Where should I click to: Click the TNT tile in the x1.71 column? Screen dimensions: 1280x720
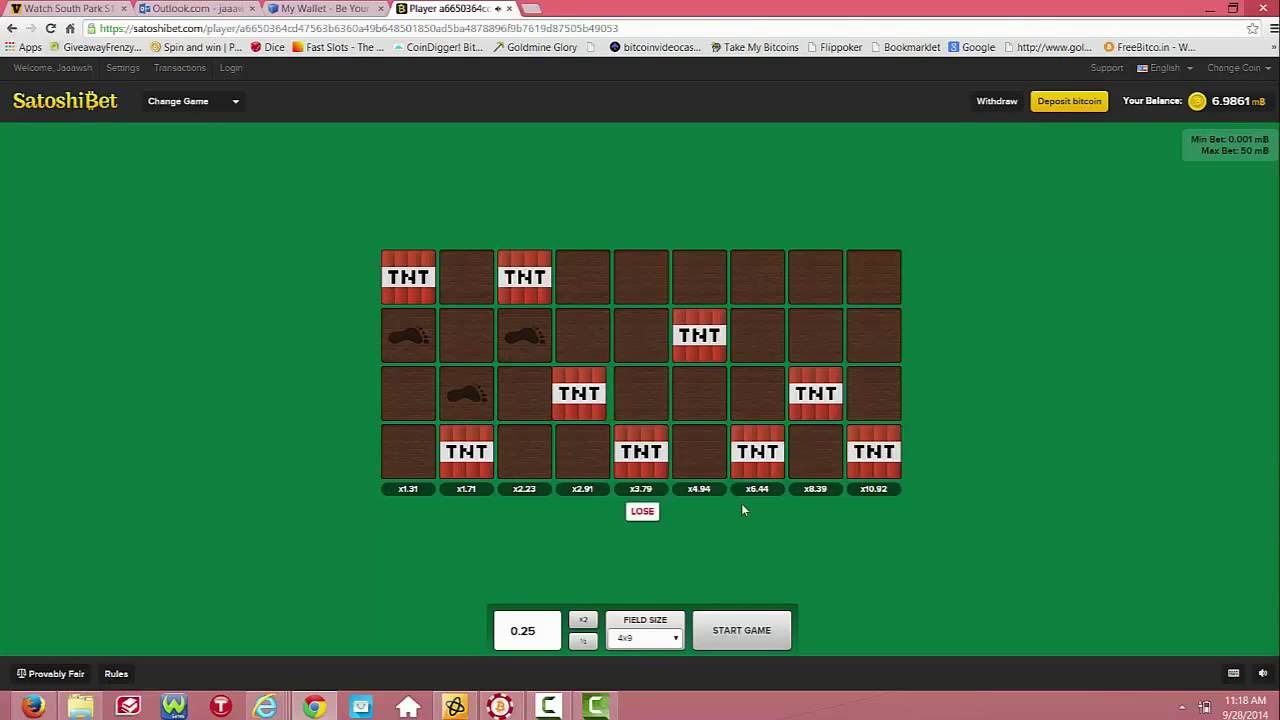coord(466,452)
